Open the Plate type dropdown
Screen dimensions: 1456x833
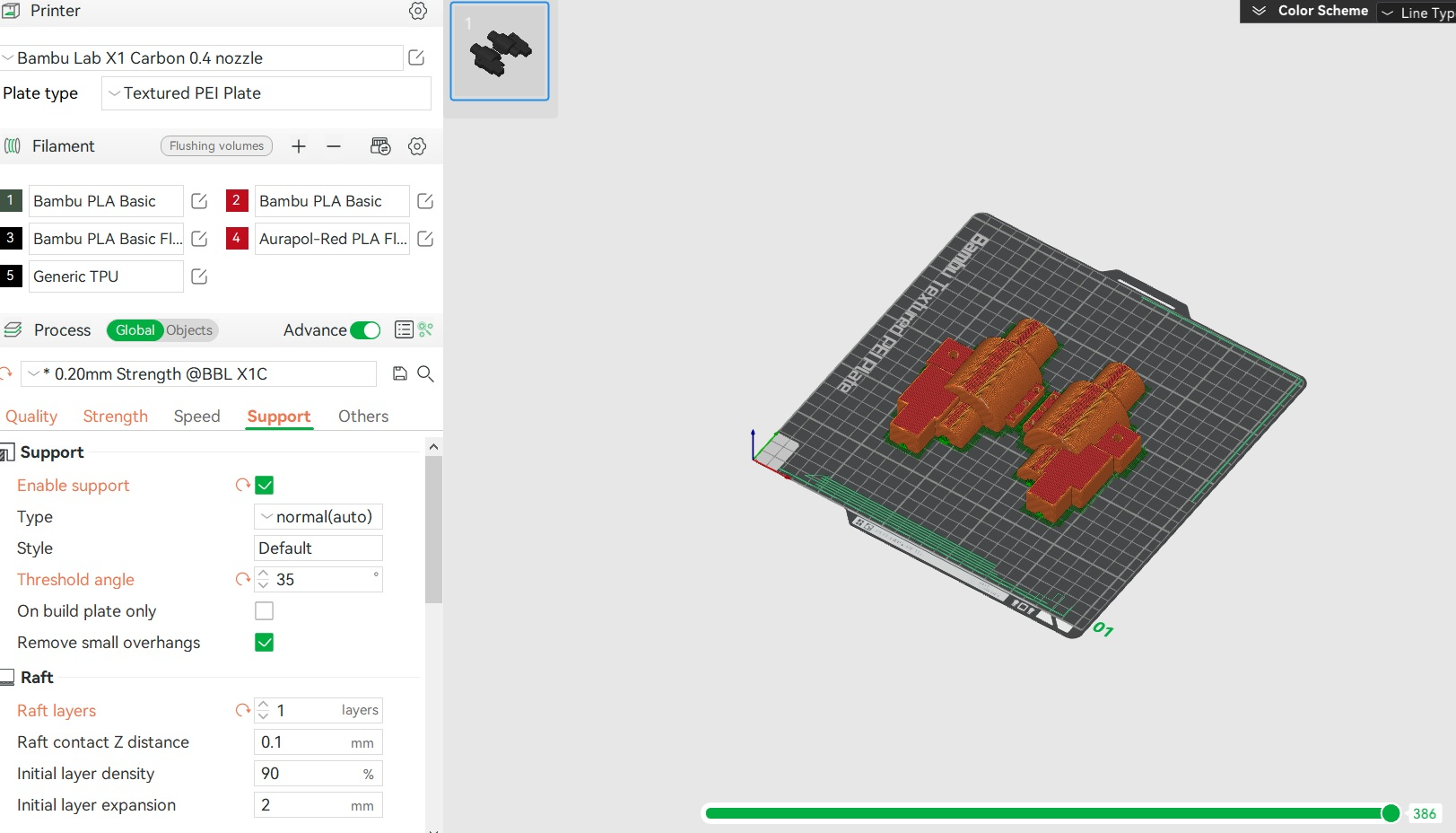coord(266,93)
